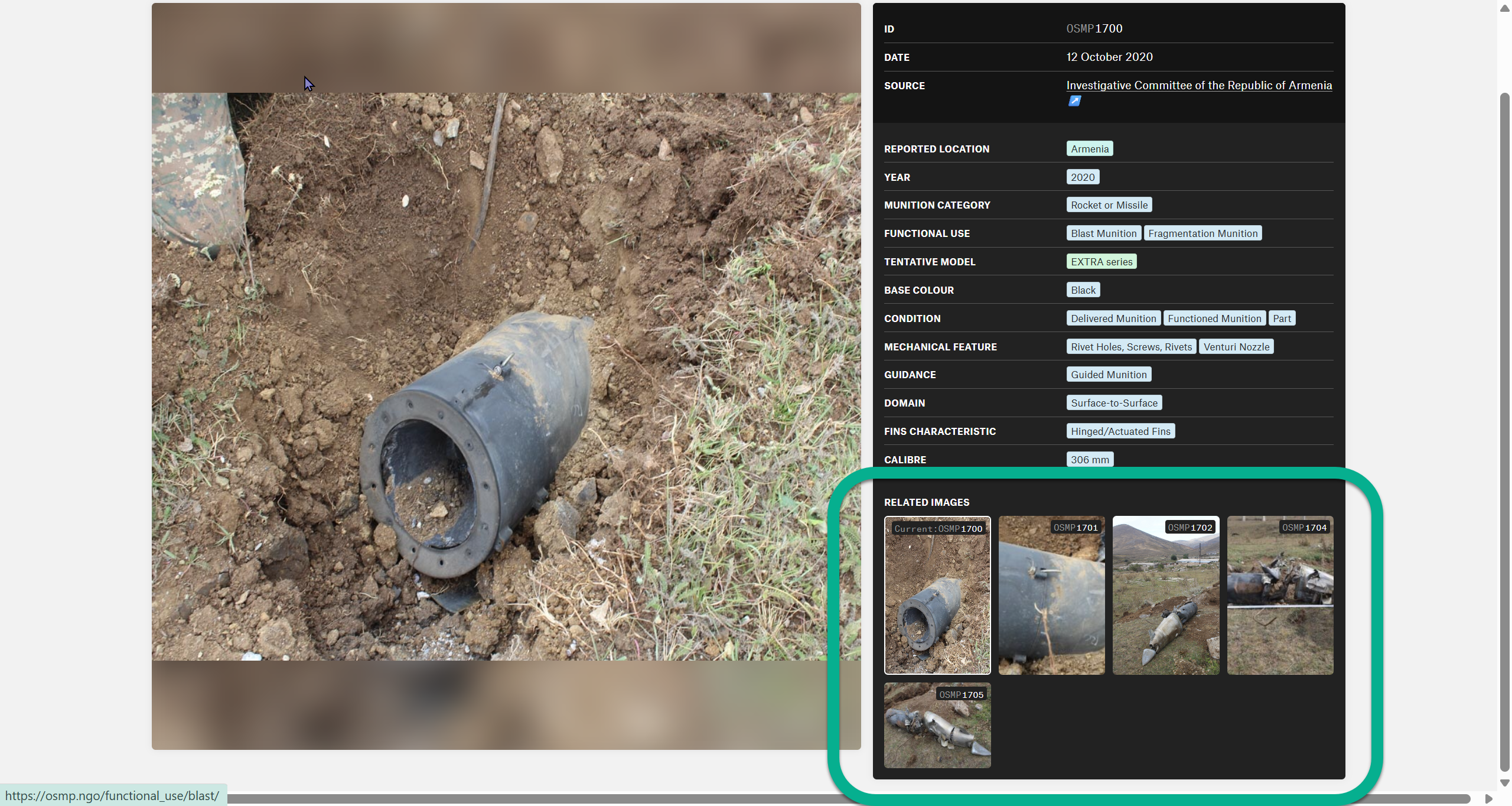Select the Armenia location tag

pyautogui.click(x=1089, y=149)
